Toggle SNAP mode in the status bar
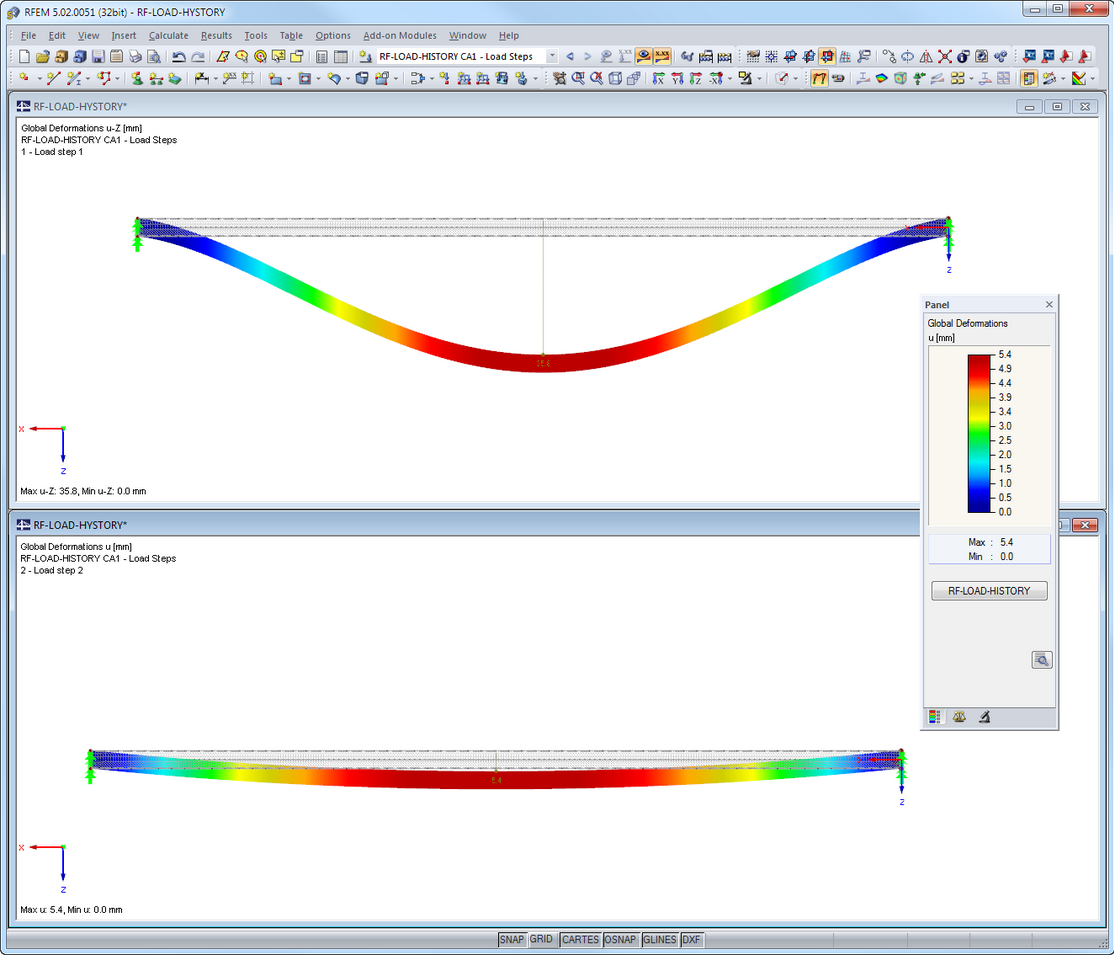The image size is (1114, 955). (x=512, y=939)
